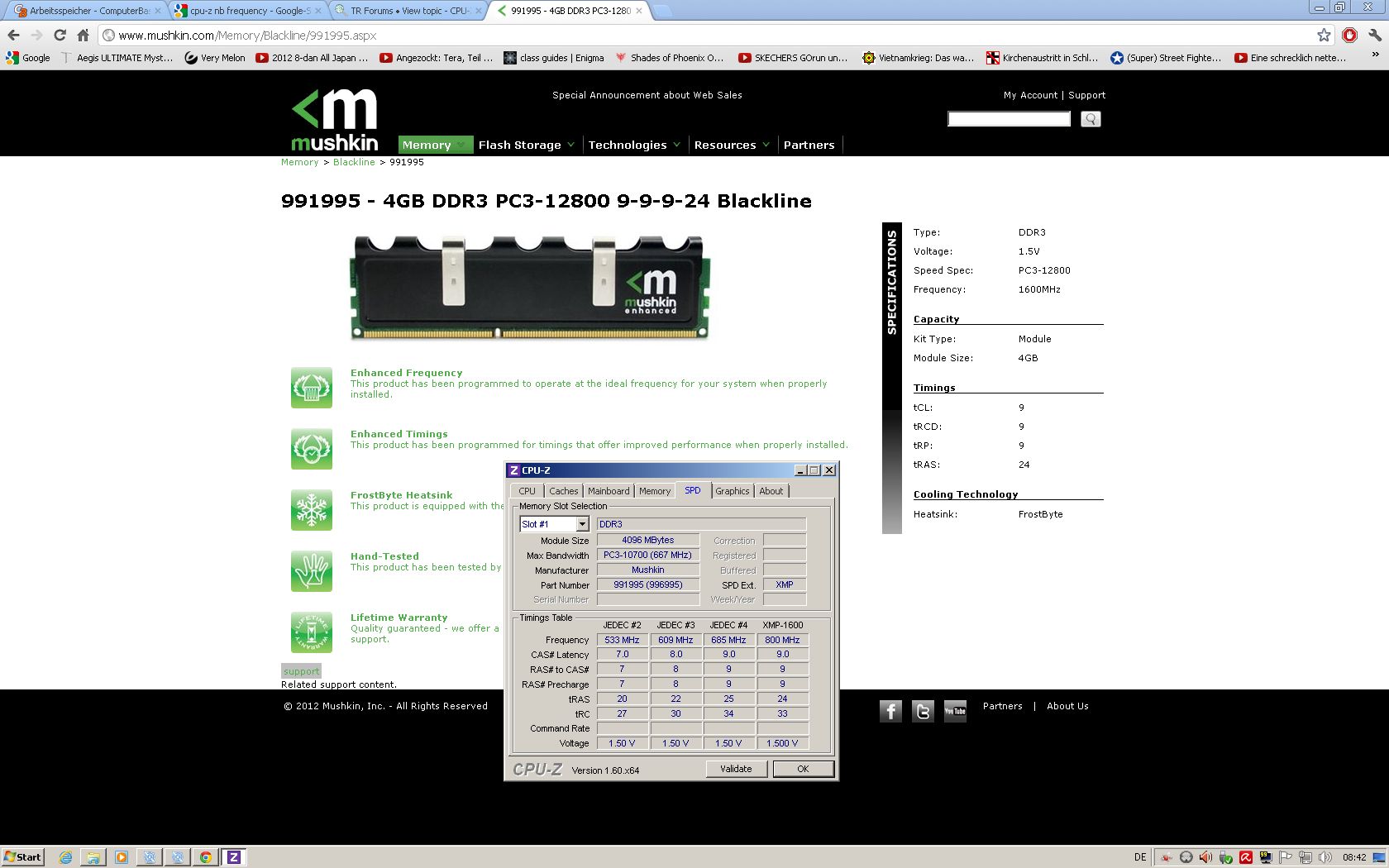The height and width of the screenshot is (868, 1389).
Task: Click the Enhanced Frequency feature icon
Action: 312,388
